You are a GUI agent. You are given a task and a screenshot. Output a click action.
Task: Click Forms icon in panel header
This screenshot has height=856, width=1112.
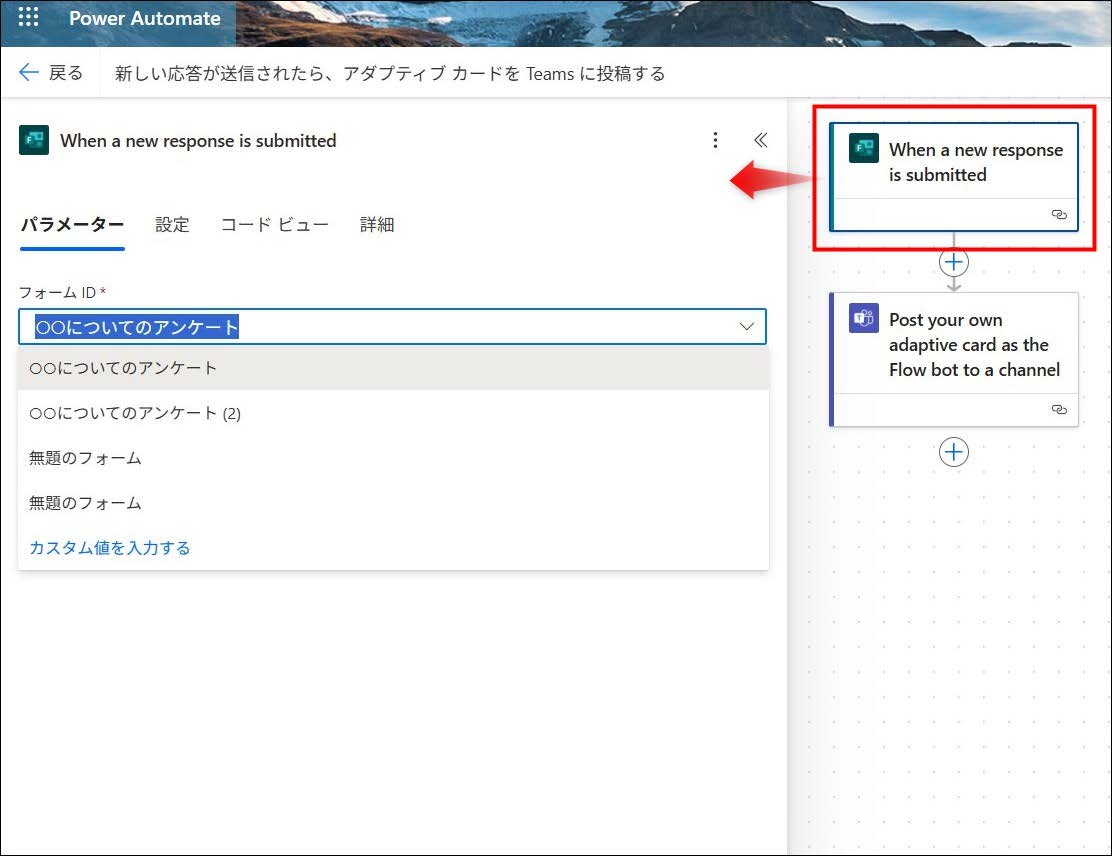pos(34,140)
